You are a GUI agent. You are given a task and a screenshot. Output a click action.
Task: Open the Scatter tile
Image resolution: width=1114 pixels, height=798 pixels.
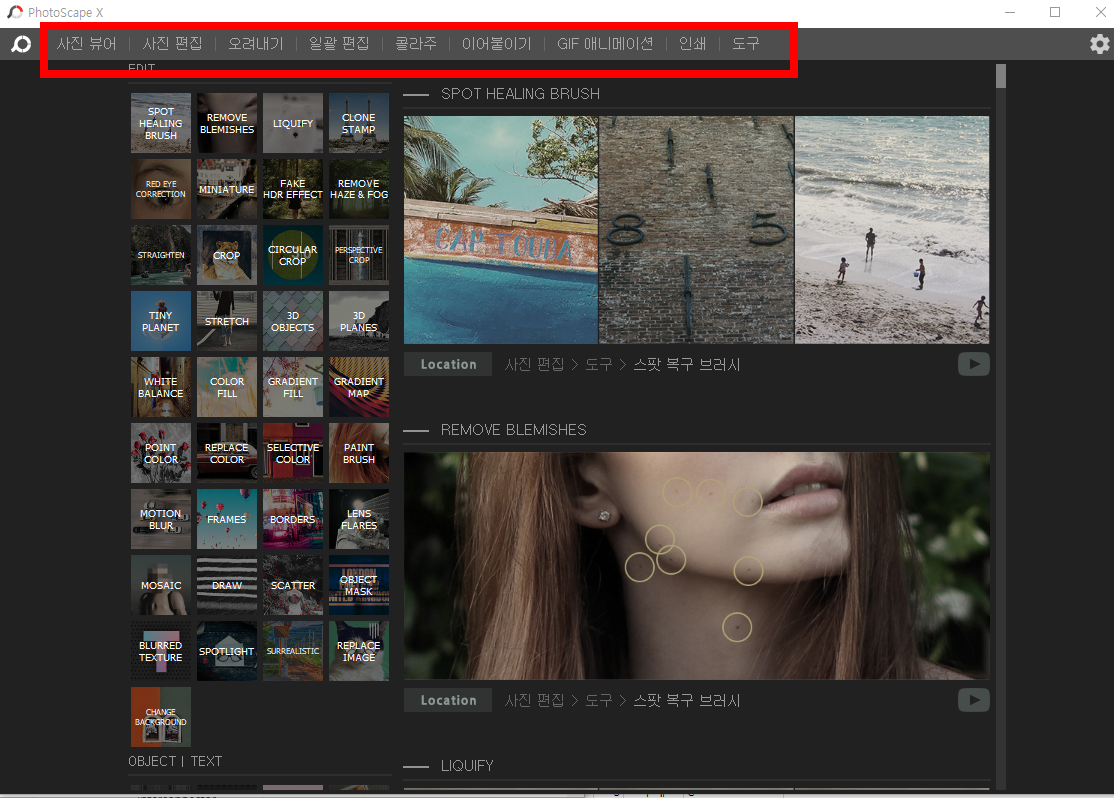293,586
